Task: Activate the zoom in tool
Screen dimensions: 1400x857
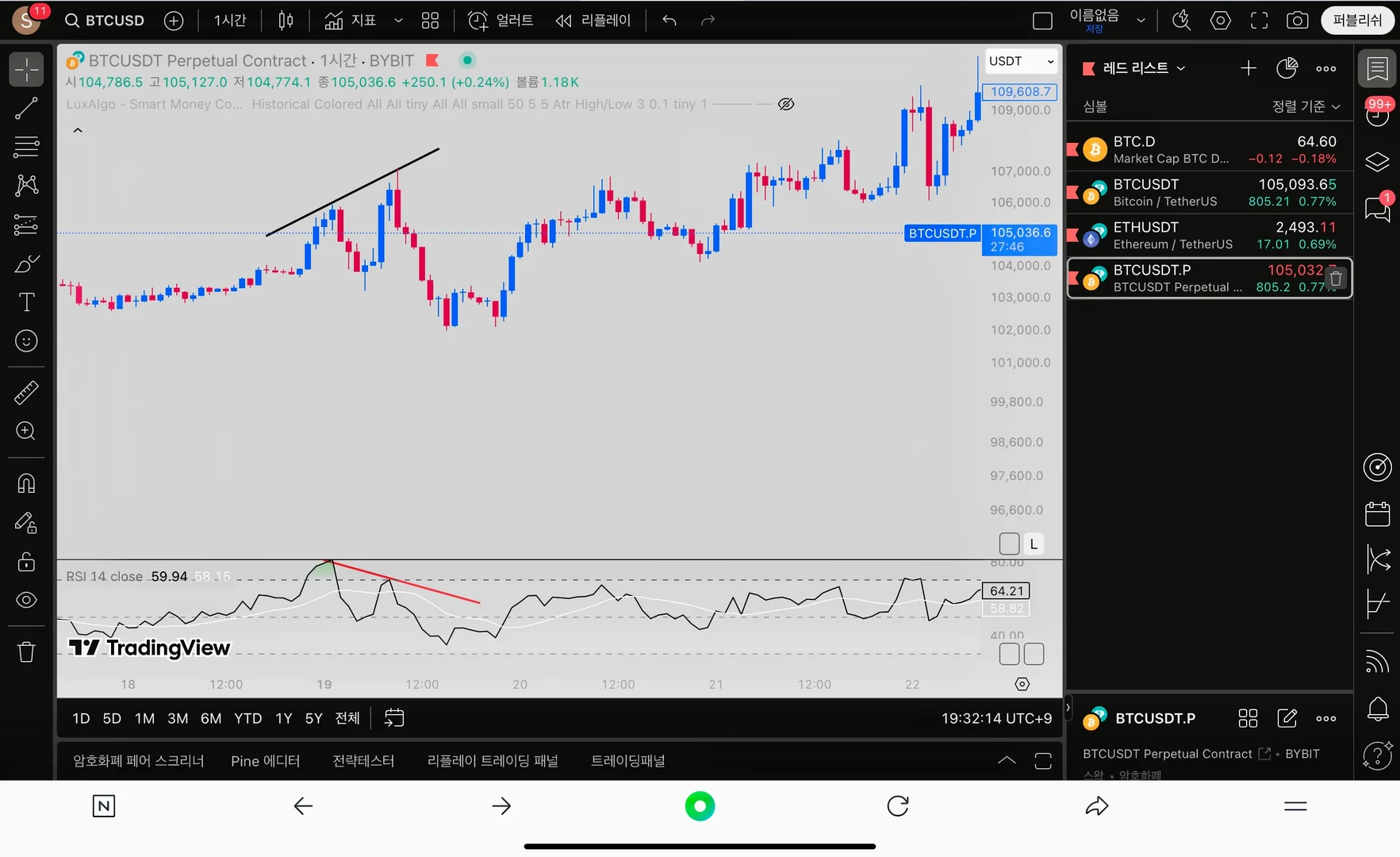Action: [x=26, y=431]
